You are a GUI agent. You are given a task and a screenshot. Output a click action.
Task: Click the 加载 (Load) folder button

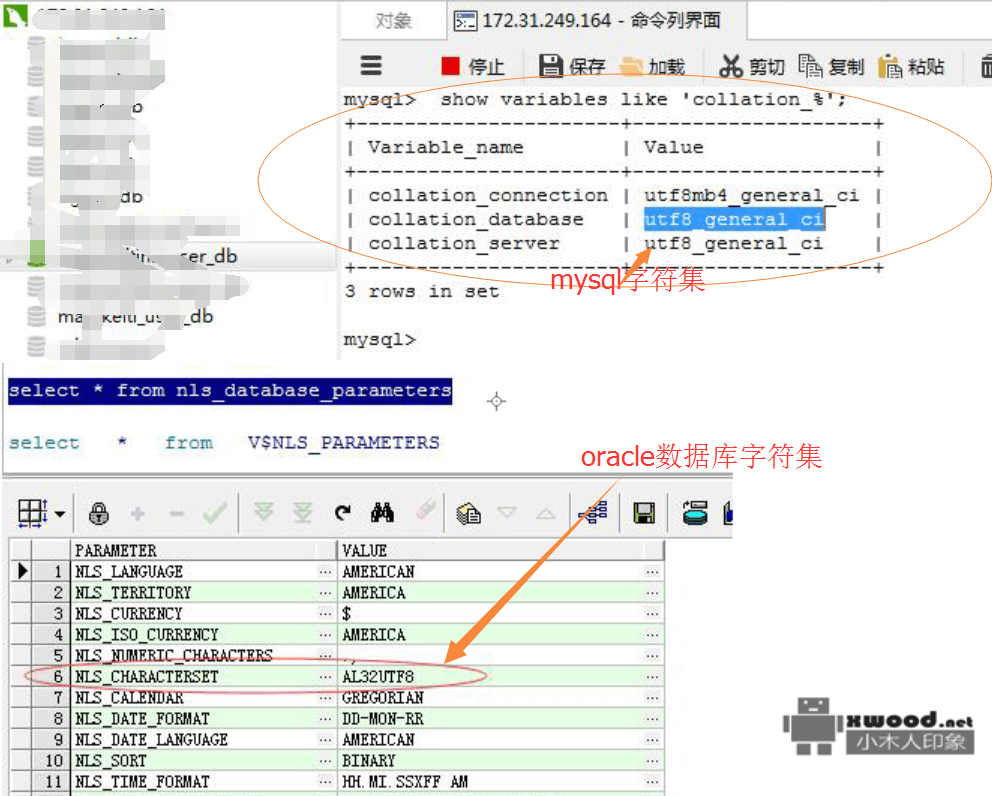click(x=652, y=66)
